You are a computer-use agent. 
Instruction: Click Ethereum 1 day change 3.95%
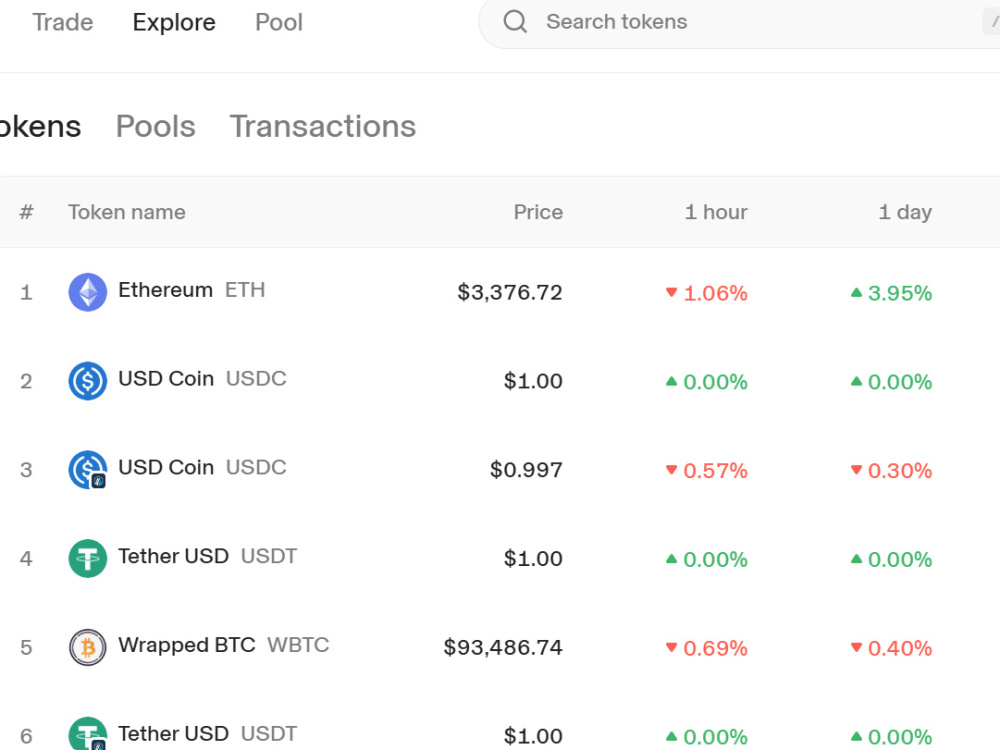pos(891,293)
